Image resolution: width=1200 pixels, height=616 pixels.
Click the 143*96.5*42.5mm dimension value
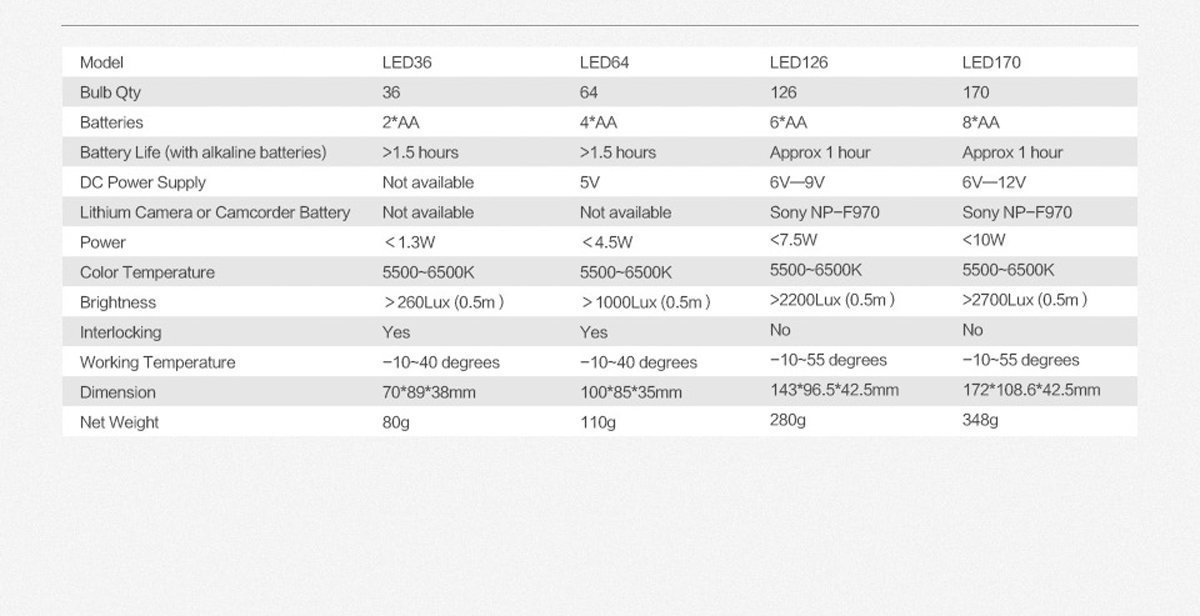tap(834, 390)
